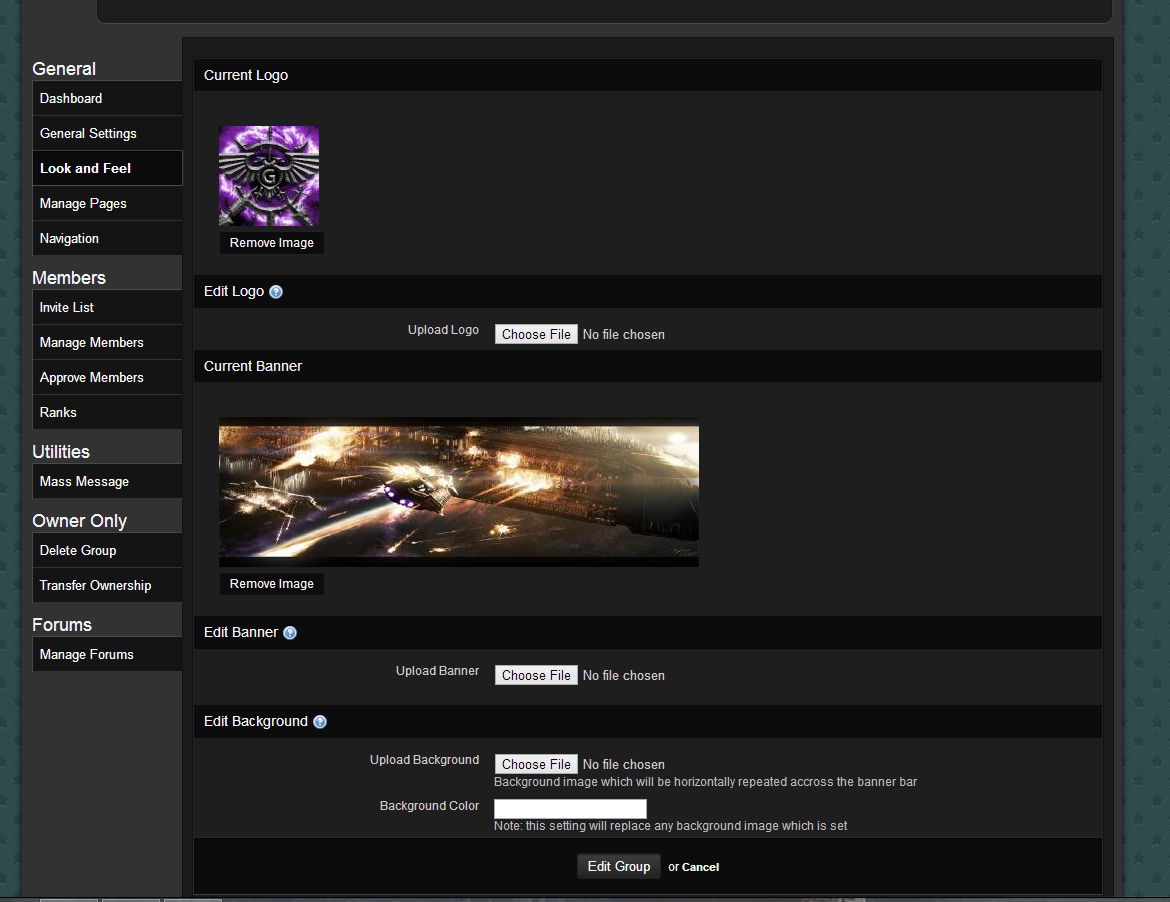
Task: Click the Background Color label
Action: pyautogui.click(x=429, y=806)
